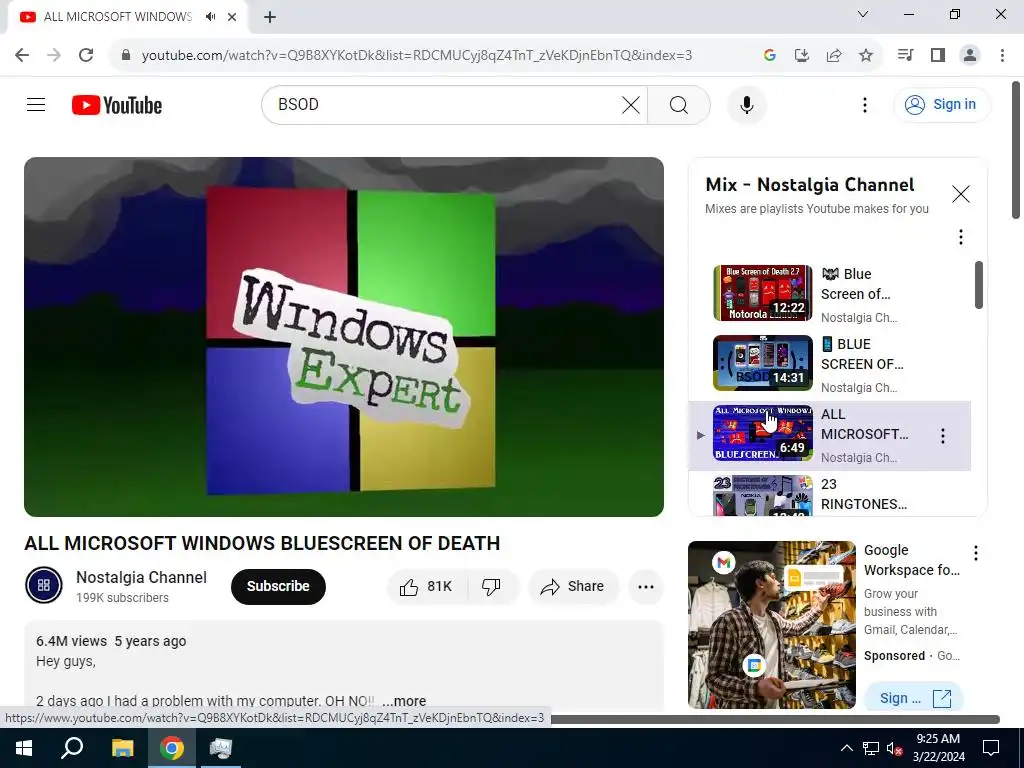This screenshot has height=768, width=1024.
Task: Start voice search with the microphone icon
Action: pyautogui.click(x=746, y=104)
